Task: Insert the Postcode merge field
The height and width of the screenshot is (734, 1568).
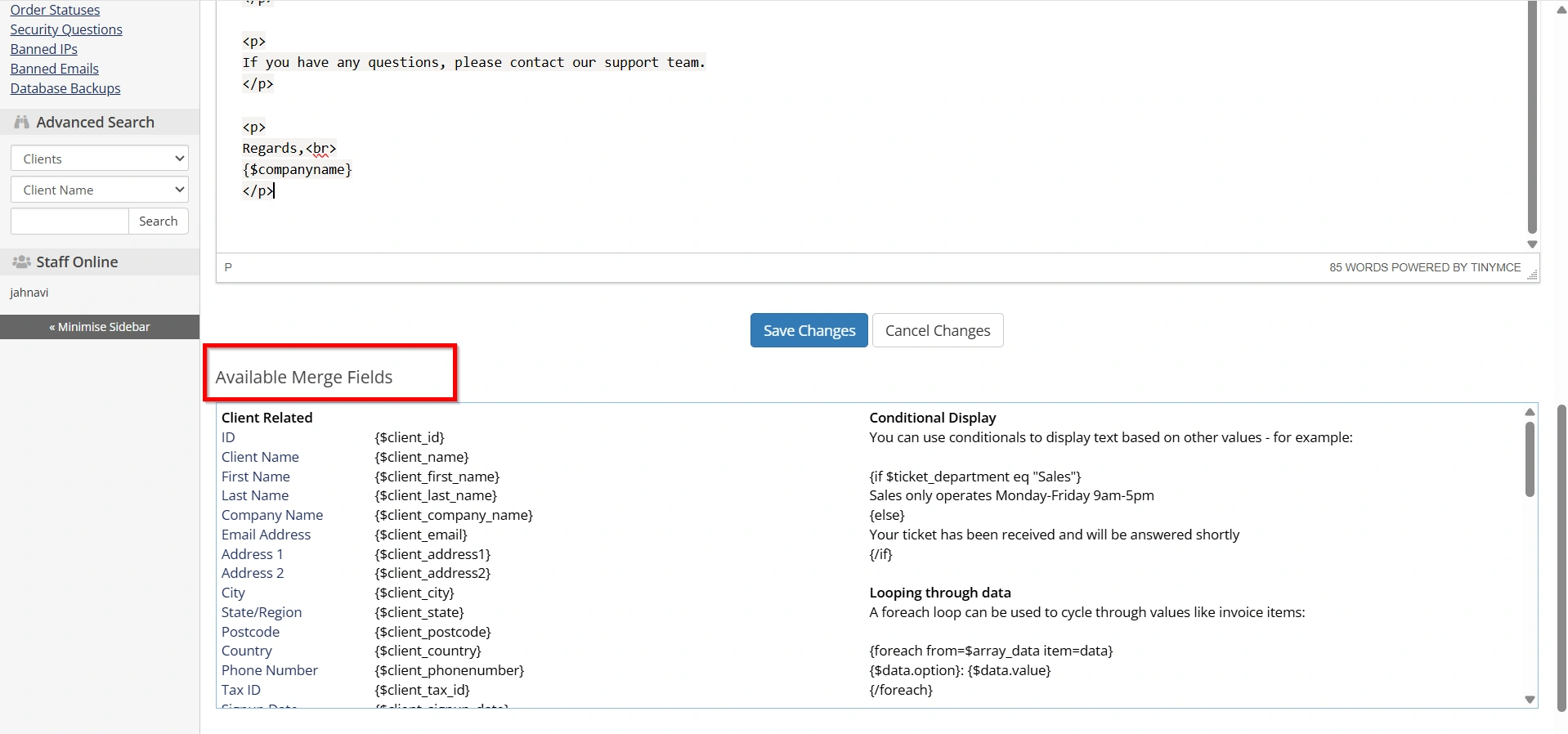Action: [x=250, y=632]
